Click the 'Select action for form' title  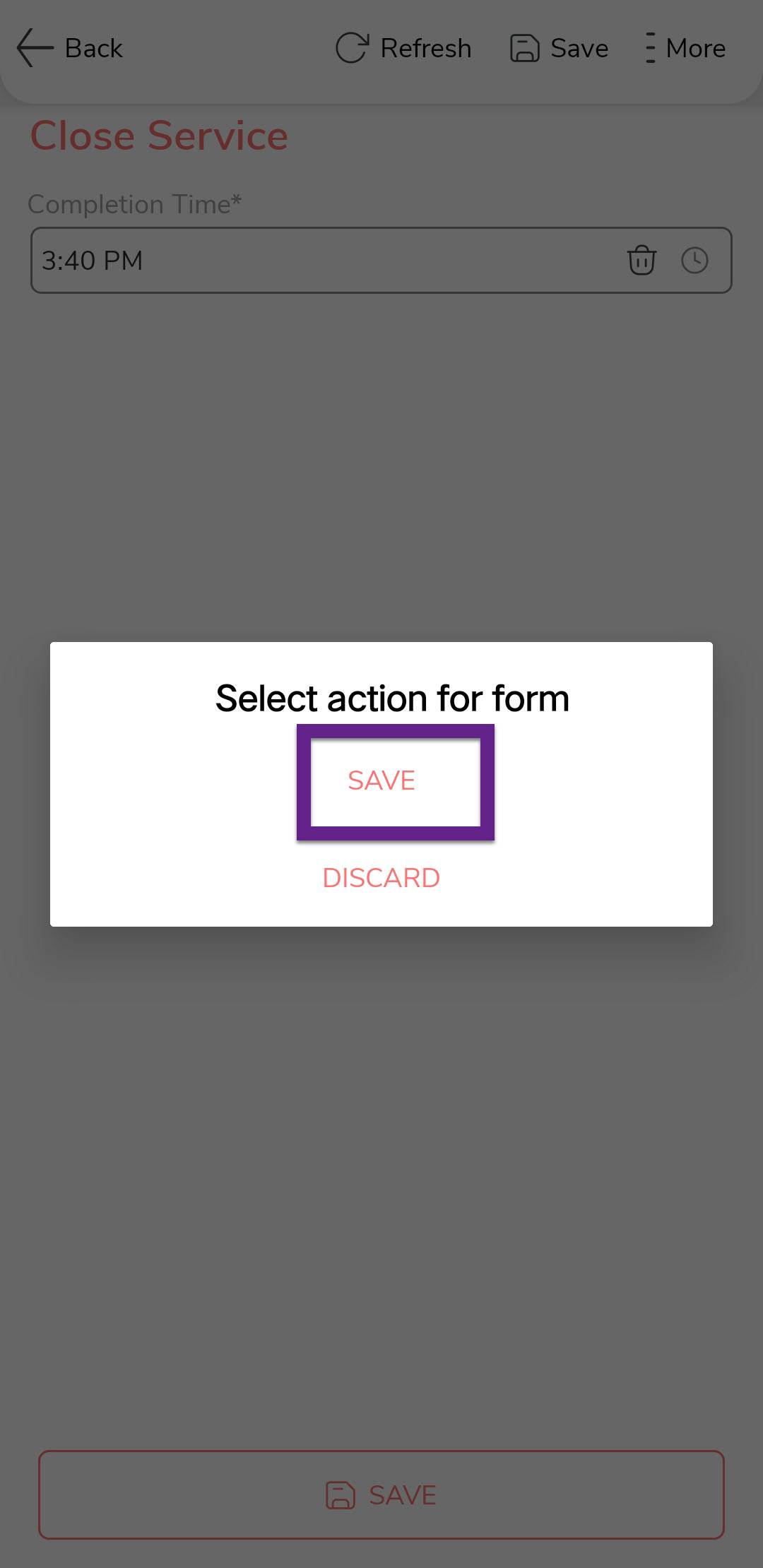tap(392, 699)
